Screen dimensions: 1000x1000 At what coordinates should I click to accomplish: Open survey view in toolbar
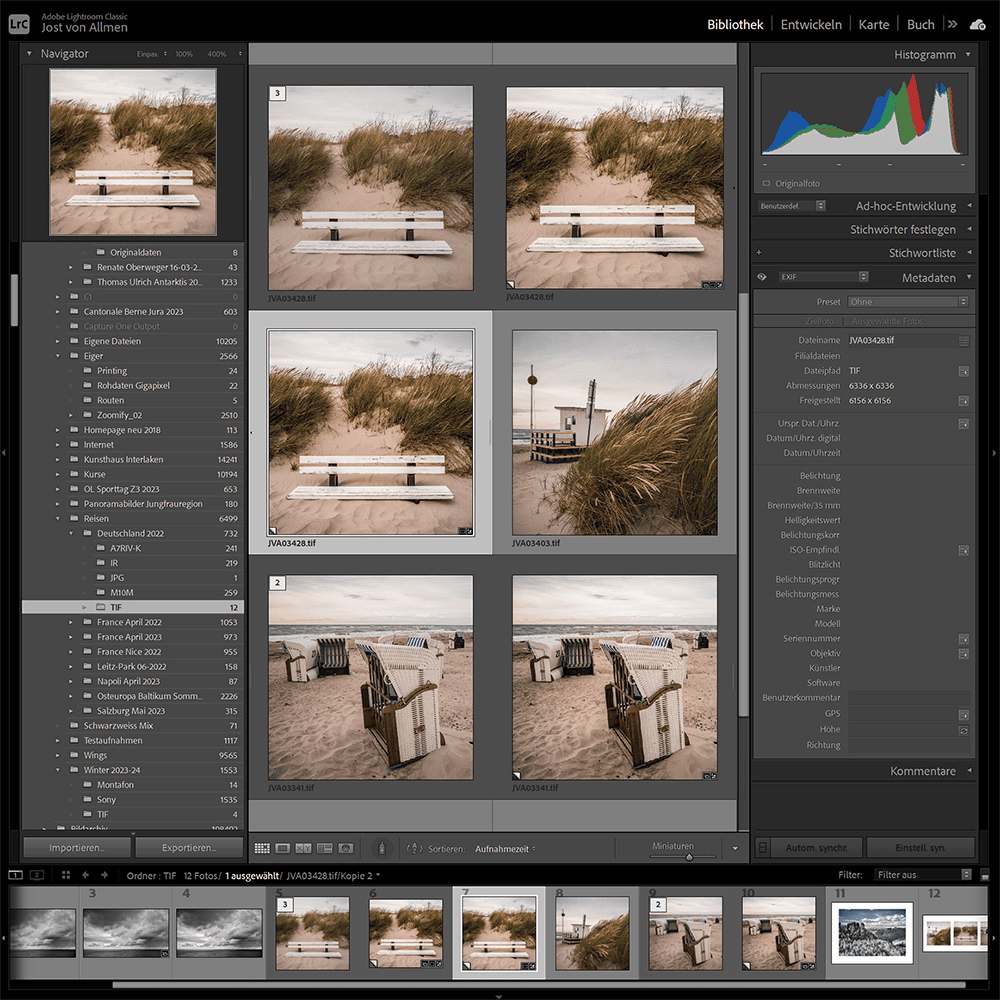325,848
